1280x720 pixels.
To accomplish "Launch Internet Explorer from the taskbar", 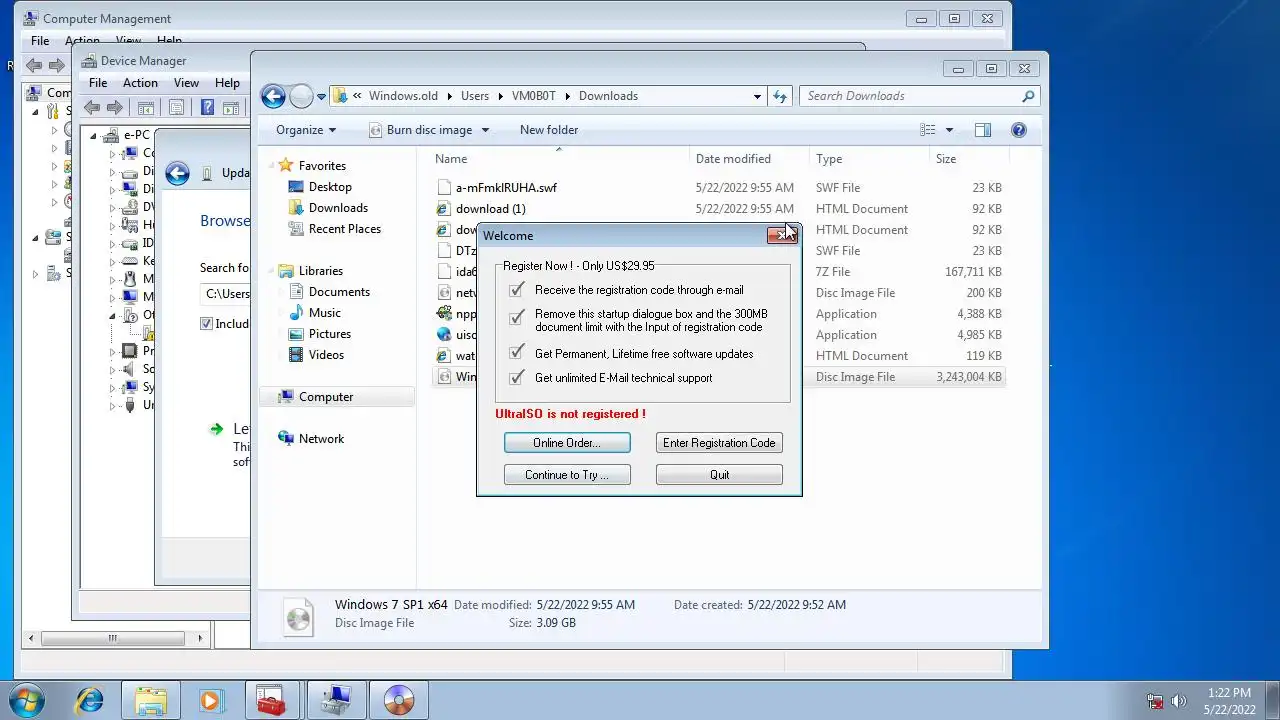I will (x=89, y=700).
